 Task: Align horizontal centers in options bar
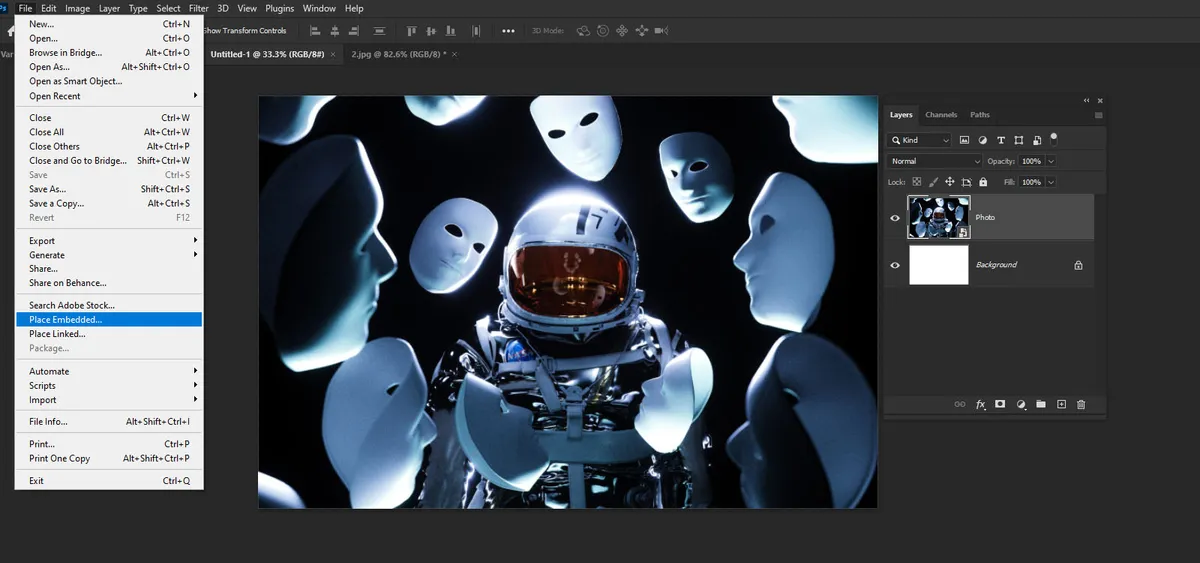coord(334,31)
